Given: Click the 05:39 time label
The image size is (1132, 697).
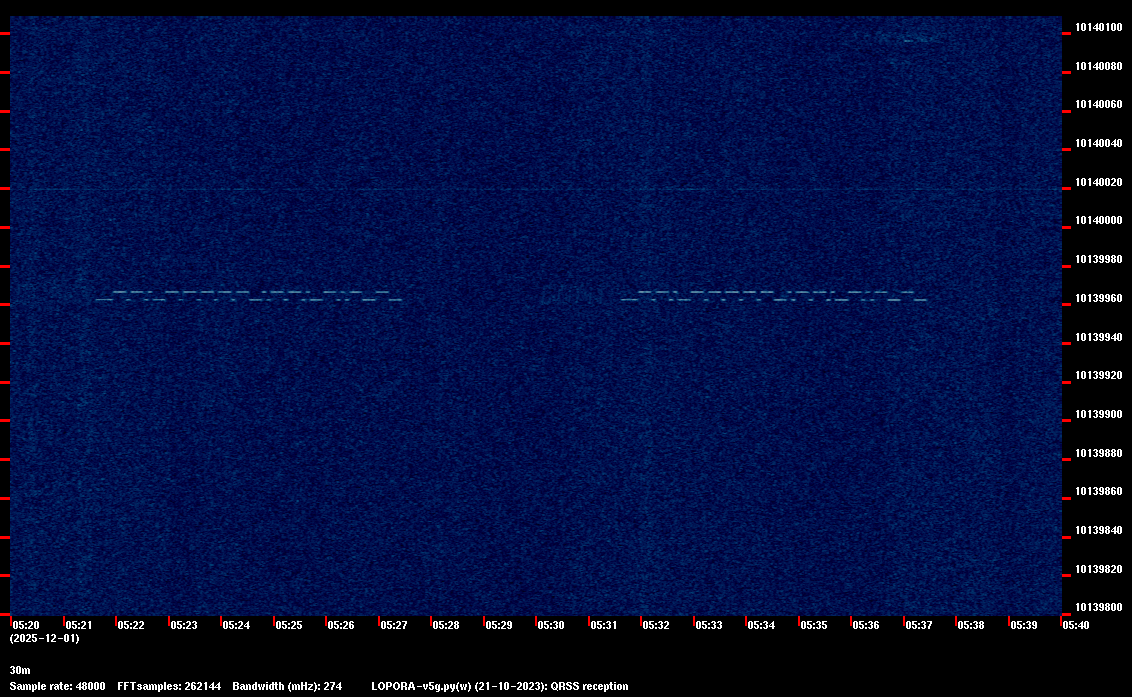Looking at the screenshot, I should click(1024, 625).
